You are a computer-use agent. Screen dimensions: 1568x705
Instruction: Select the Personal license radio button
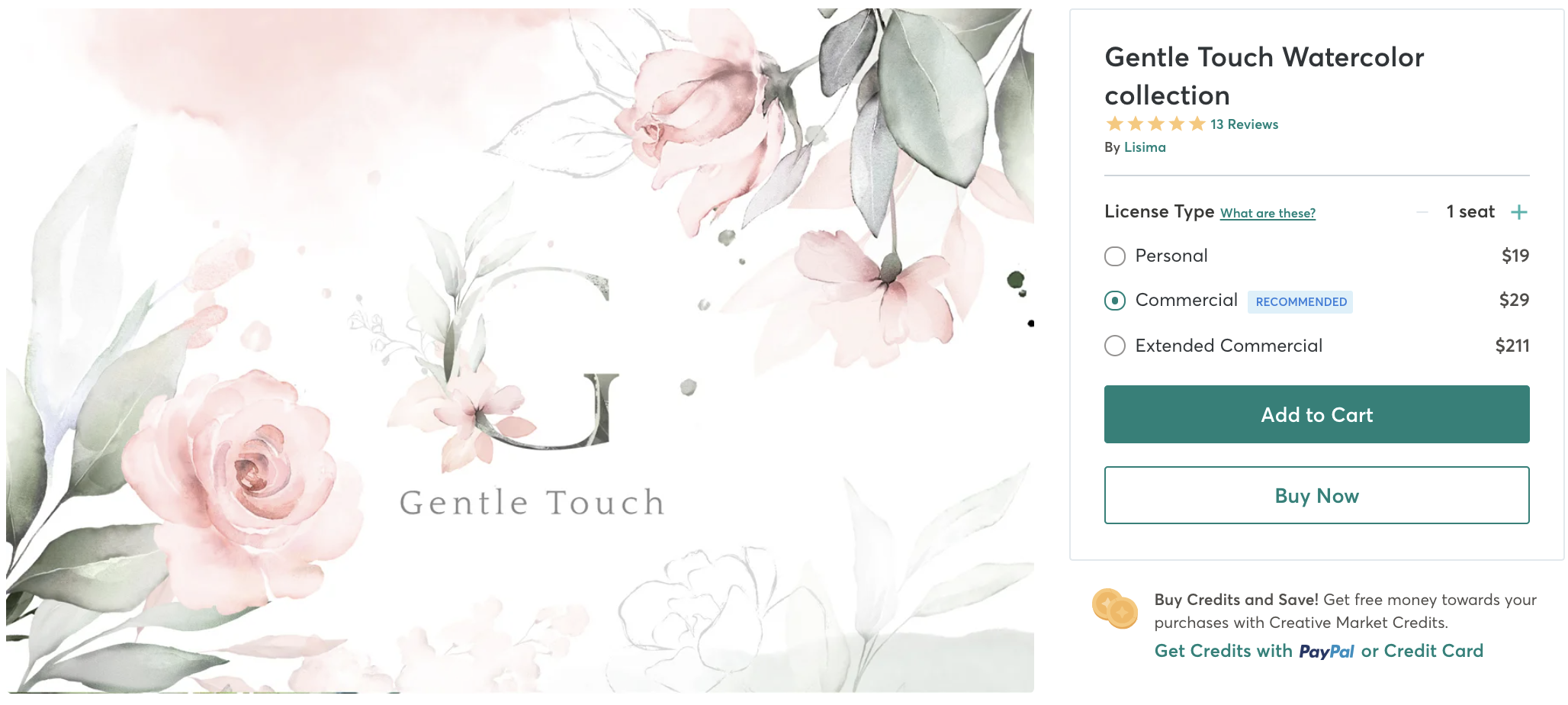click(1115, 256)
